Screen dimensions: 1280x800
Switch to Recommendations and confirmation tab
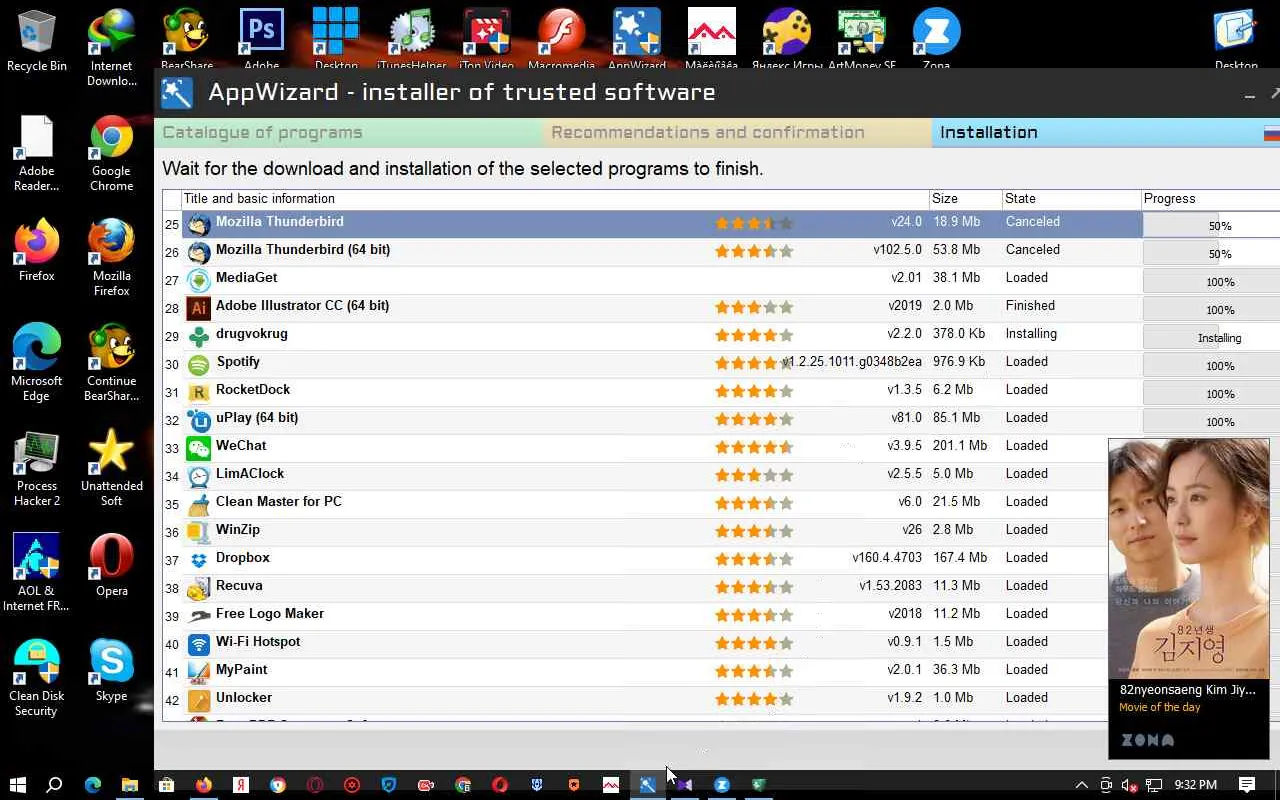point(738,133)
